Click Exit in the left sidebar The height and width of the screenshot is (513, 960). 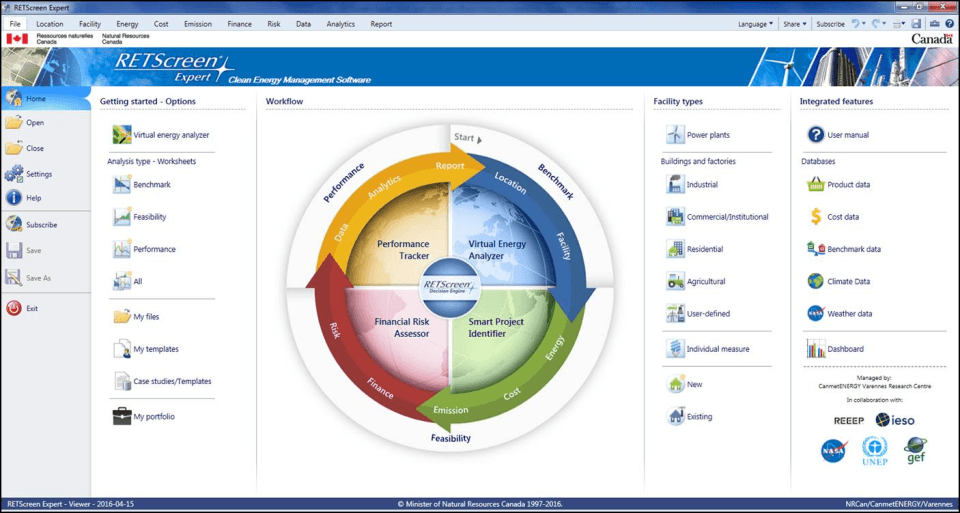[x=32, y=308]
